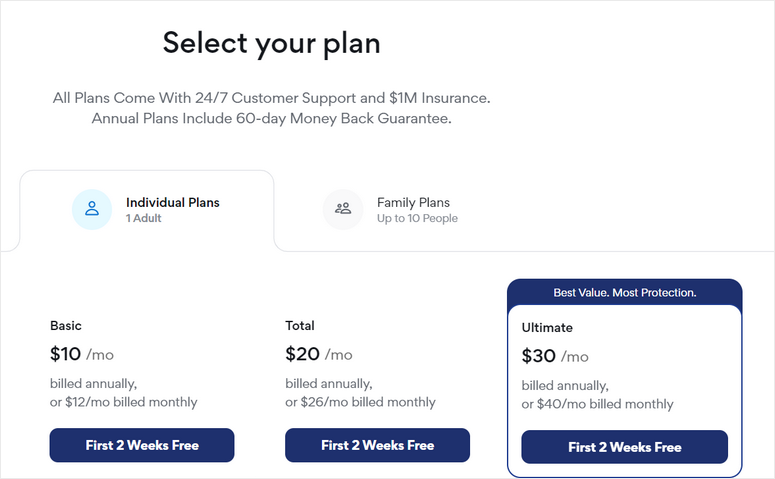This screenshot has width=775, height=479.
Task: Select the Ultimate plan title
Action: pyautogui.click(x=547, y=328)
